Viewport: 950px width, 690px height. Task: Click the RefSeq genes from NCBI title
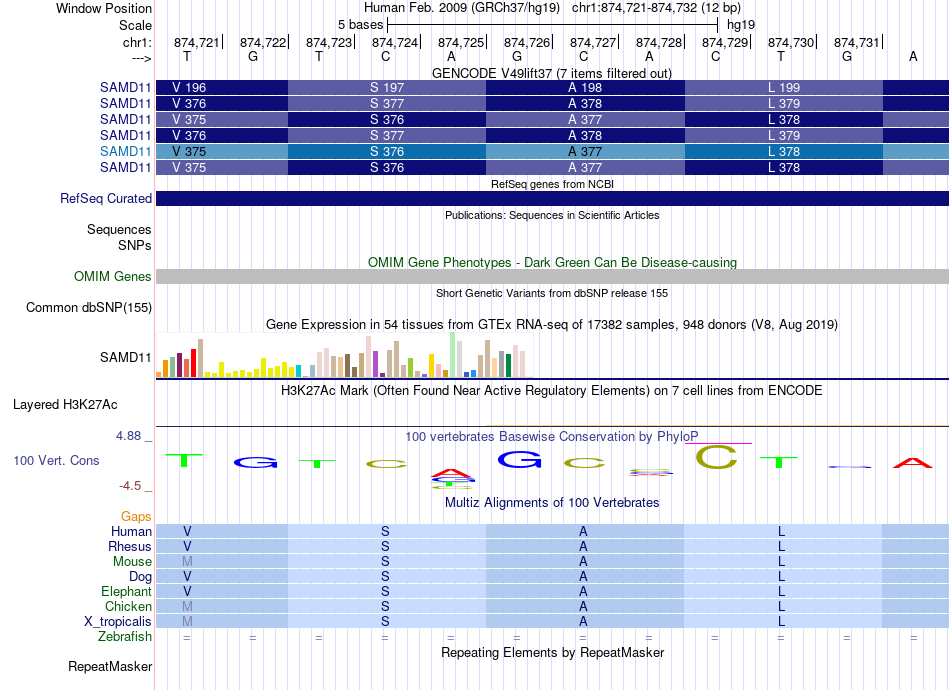tap(552, 184)
